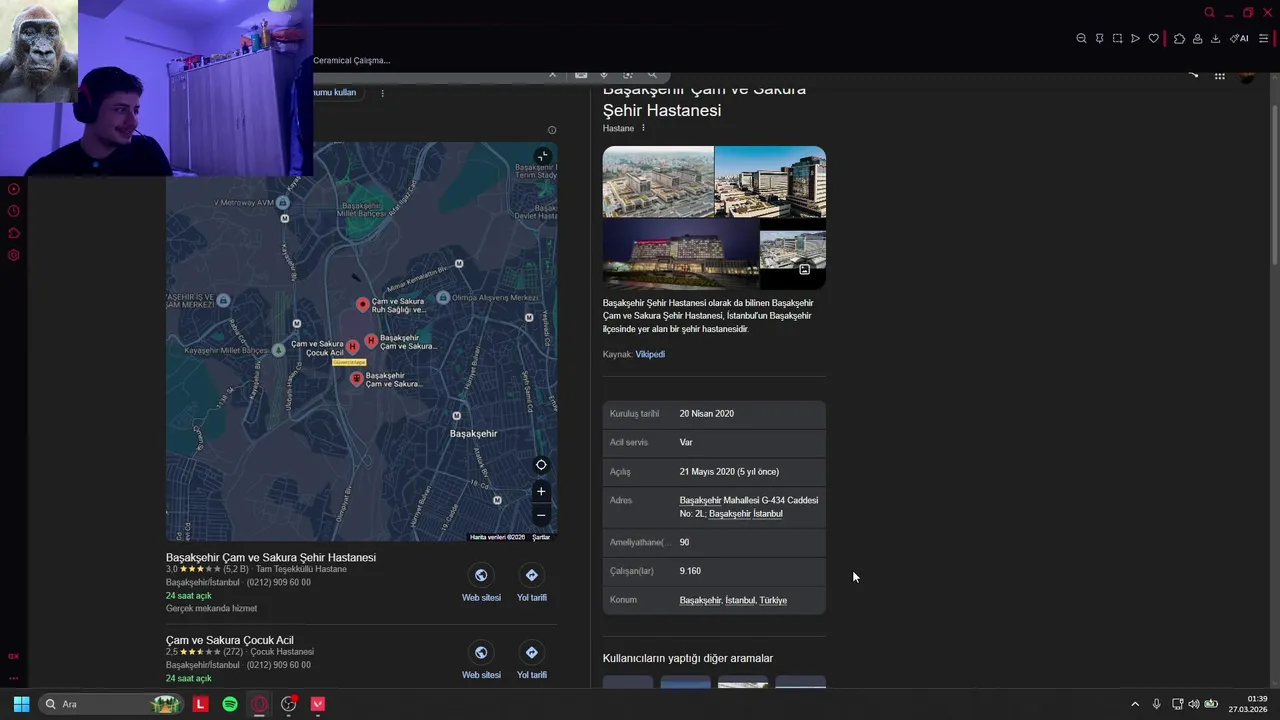Open Yol tarifi for Başakşehir Çam ve Sakura Şehir Hastanesi
The image size is (1280, 720).
click(x=532, y=584)
